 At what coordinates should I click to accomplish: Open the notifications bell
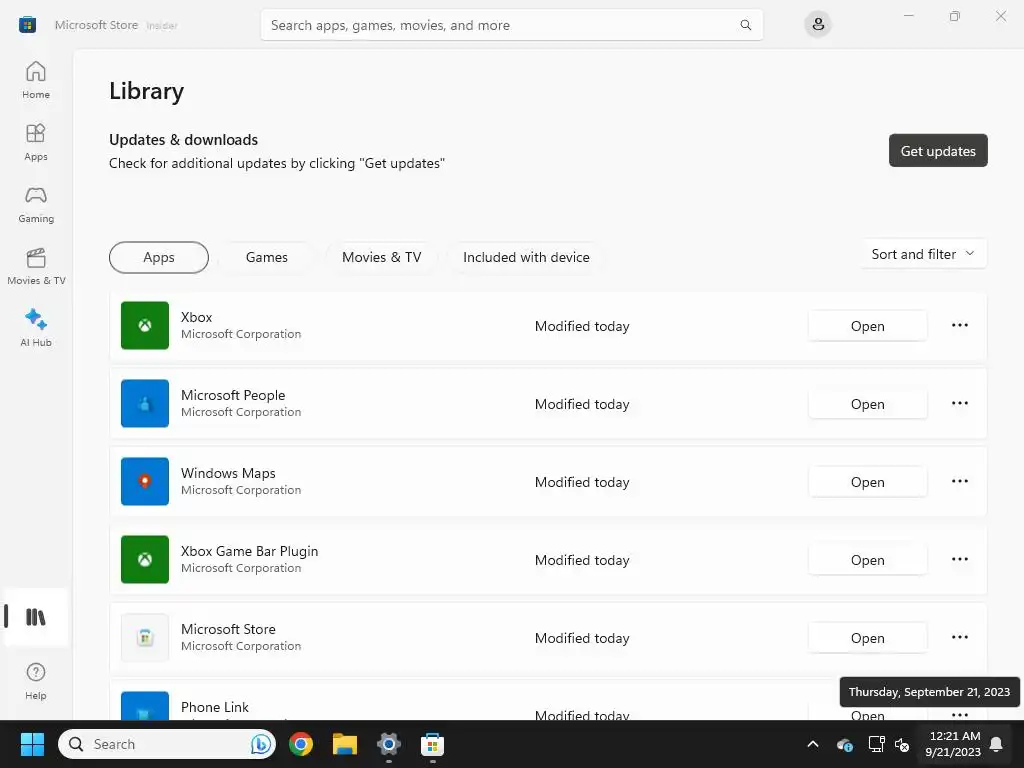[x=997, y=744]
